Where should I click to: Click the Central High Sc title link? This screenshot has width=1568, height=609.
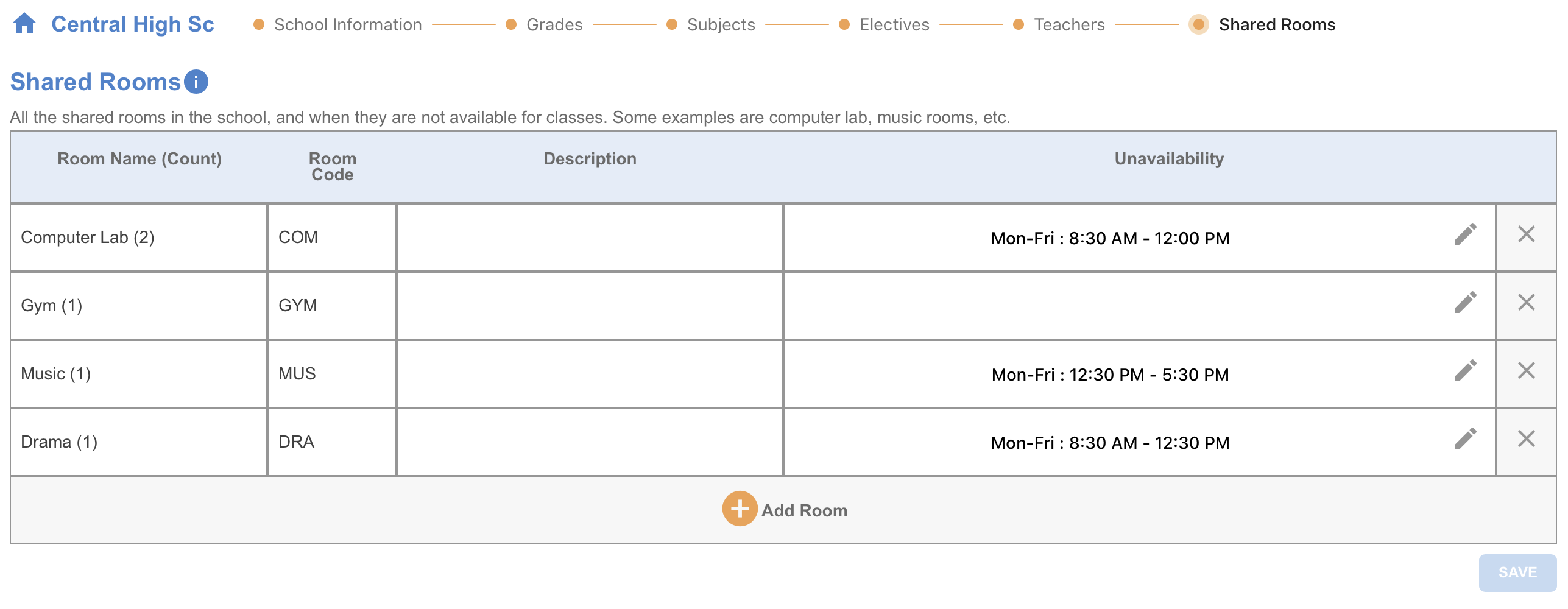click(x=133, y=24)
